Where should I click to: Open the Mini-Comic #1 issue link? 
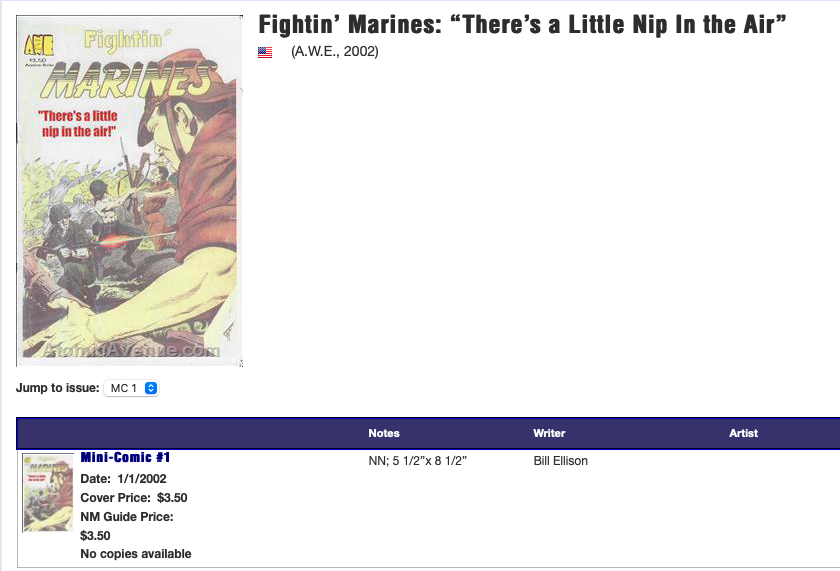click(x=125, y=458)
